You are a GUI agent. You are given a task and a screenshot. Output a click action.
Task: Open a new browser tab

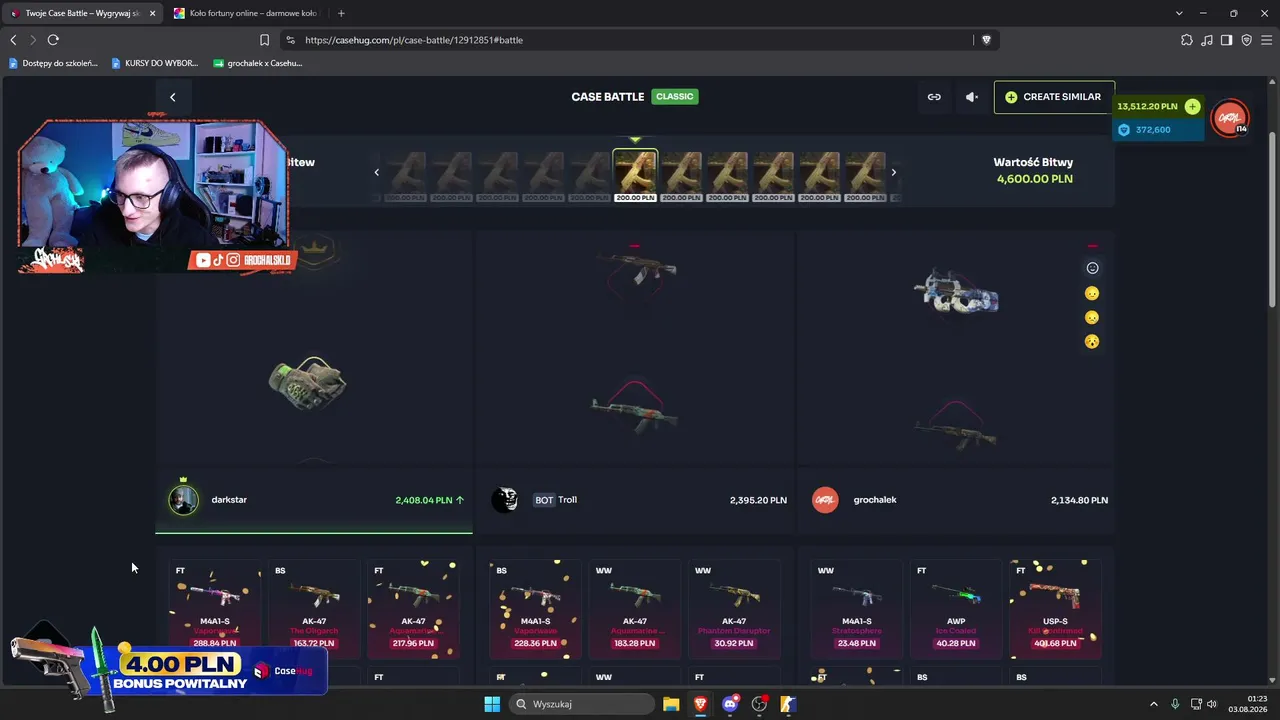[x=341, y=13]
